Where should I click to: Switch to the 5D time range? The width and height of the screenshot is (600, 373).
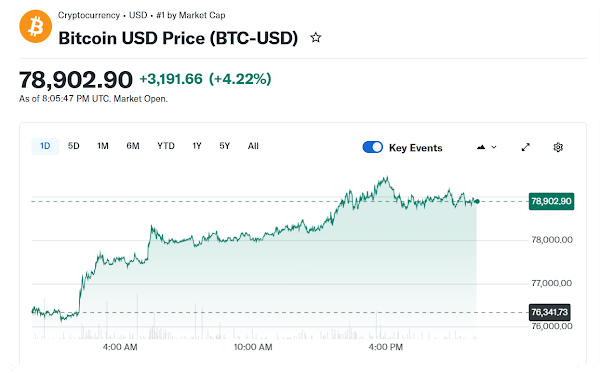pyautogui.click(x=73, y=146)
